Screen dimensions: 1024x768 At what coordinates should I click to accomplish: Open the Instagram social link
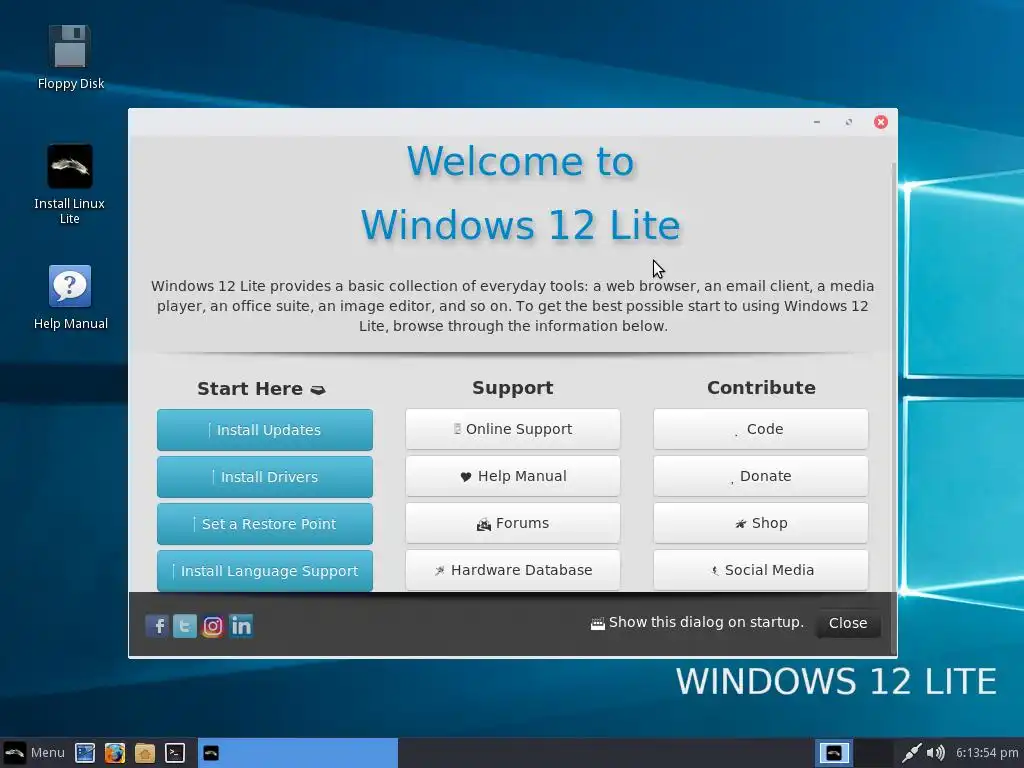pyautogui.click(x=213, y=626)
